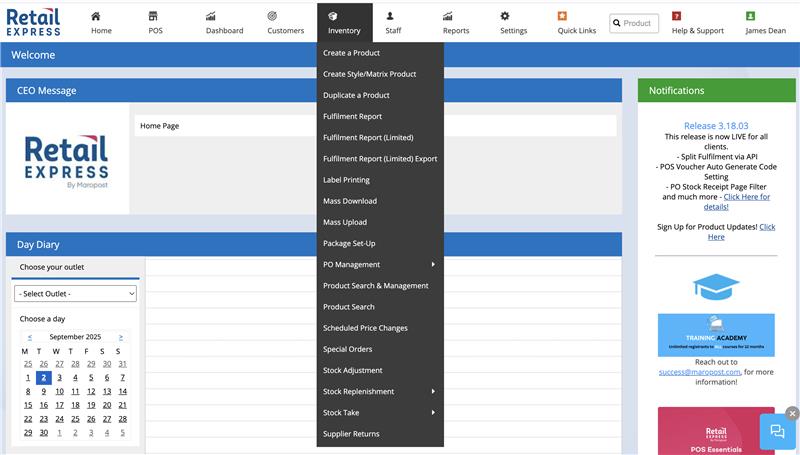Open the POS Essentials banner
This screenshot has width=800, height=455.
pyautogui.click(x=716, y=431)
